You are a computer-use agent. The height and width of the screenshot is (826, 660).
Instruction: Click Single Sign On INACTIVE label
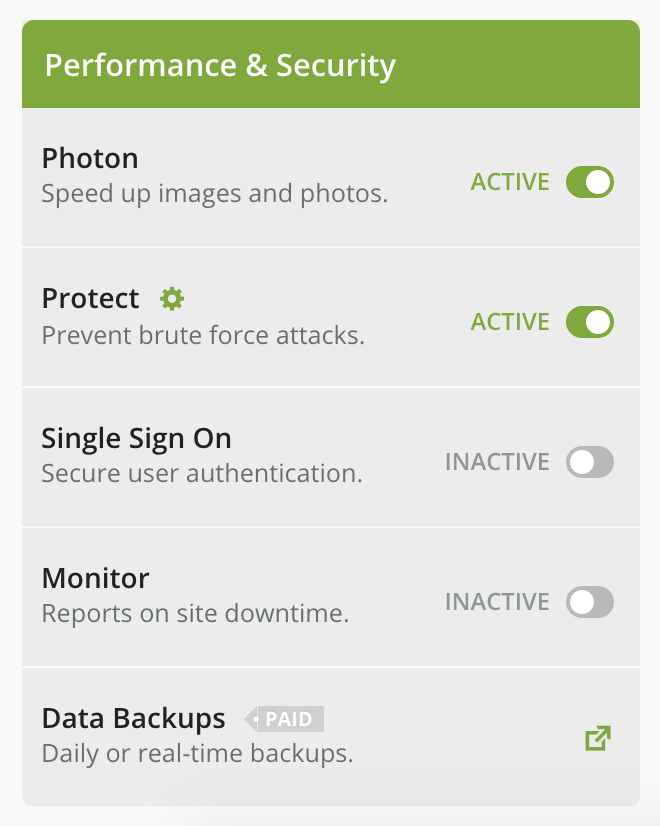[497, 462]
